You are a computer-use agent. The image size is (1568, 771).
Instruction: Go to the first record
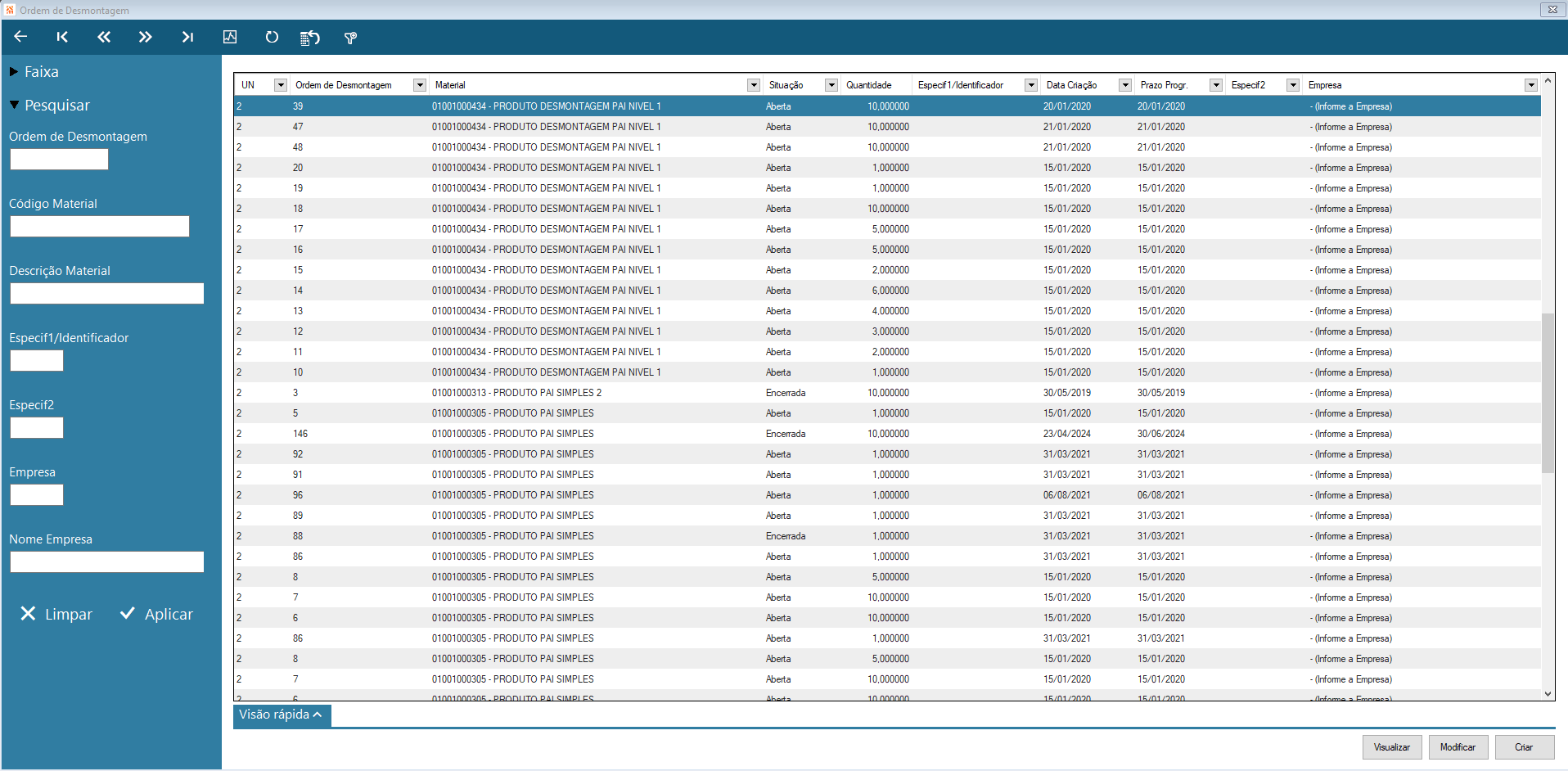click(62, 37)
